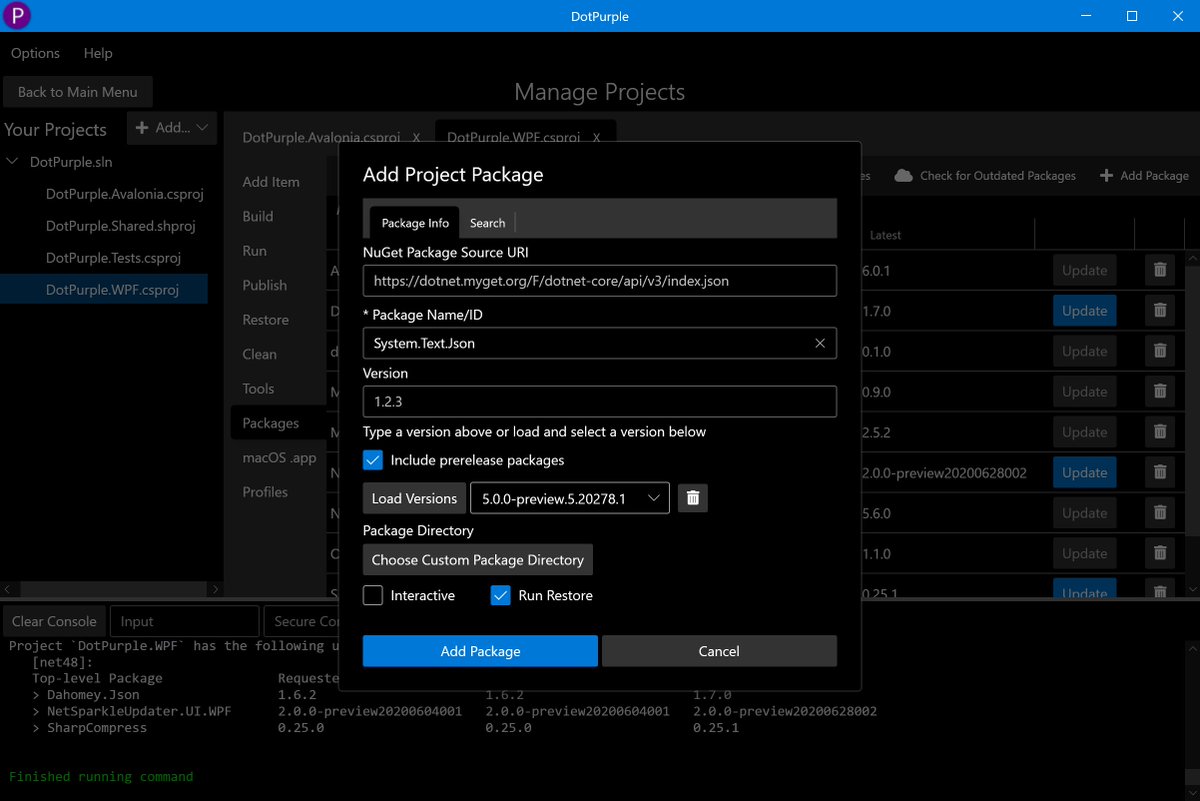Delete the package in the 5.6.0 row
1200x801 pixels.
pyautogui.click(x=1160, y=513)
